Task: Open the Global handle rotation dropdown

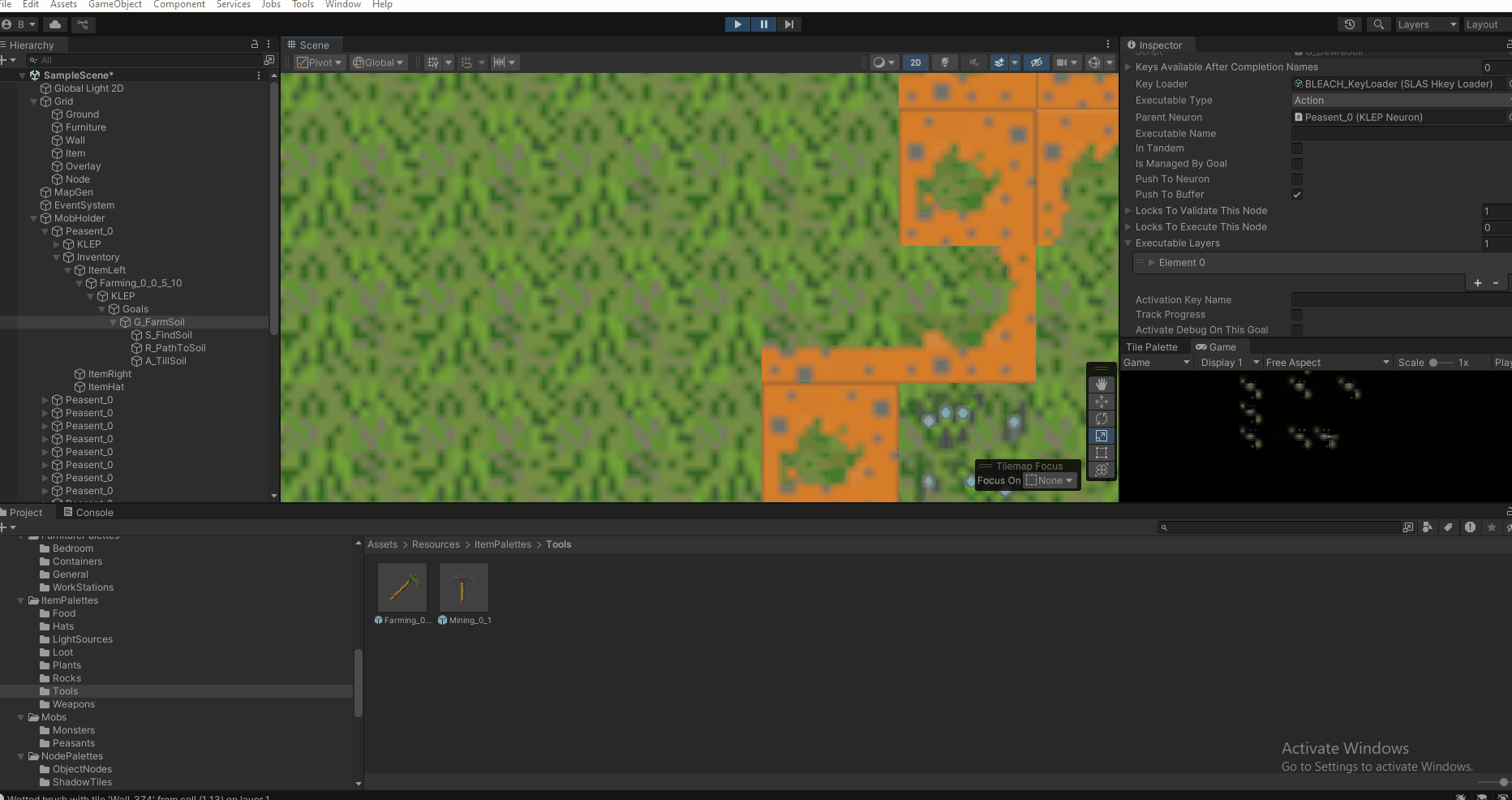Action: point(378,62)
